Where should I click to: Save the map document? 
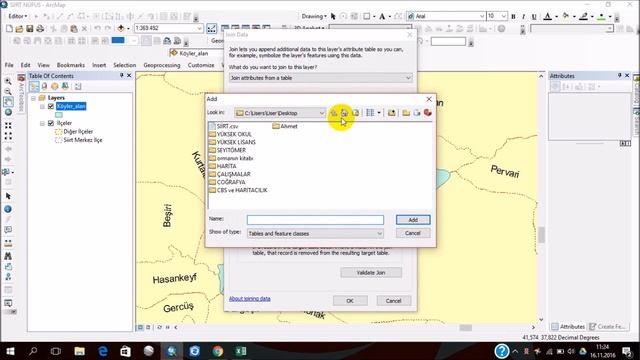(x=29, y=29)
